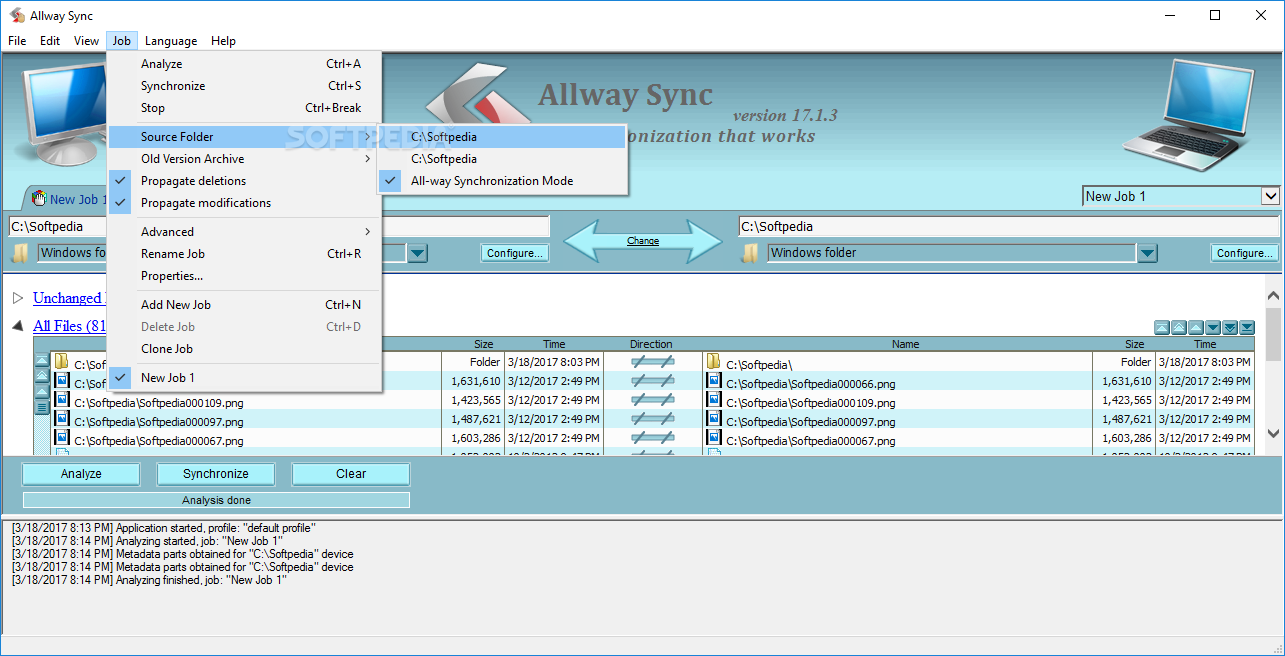
Task: Uncheck Propagate deletions in Job menu
Action: click(x=245, y=181)
